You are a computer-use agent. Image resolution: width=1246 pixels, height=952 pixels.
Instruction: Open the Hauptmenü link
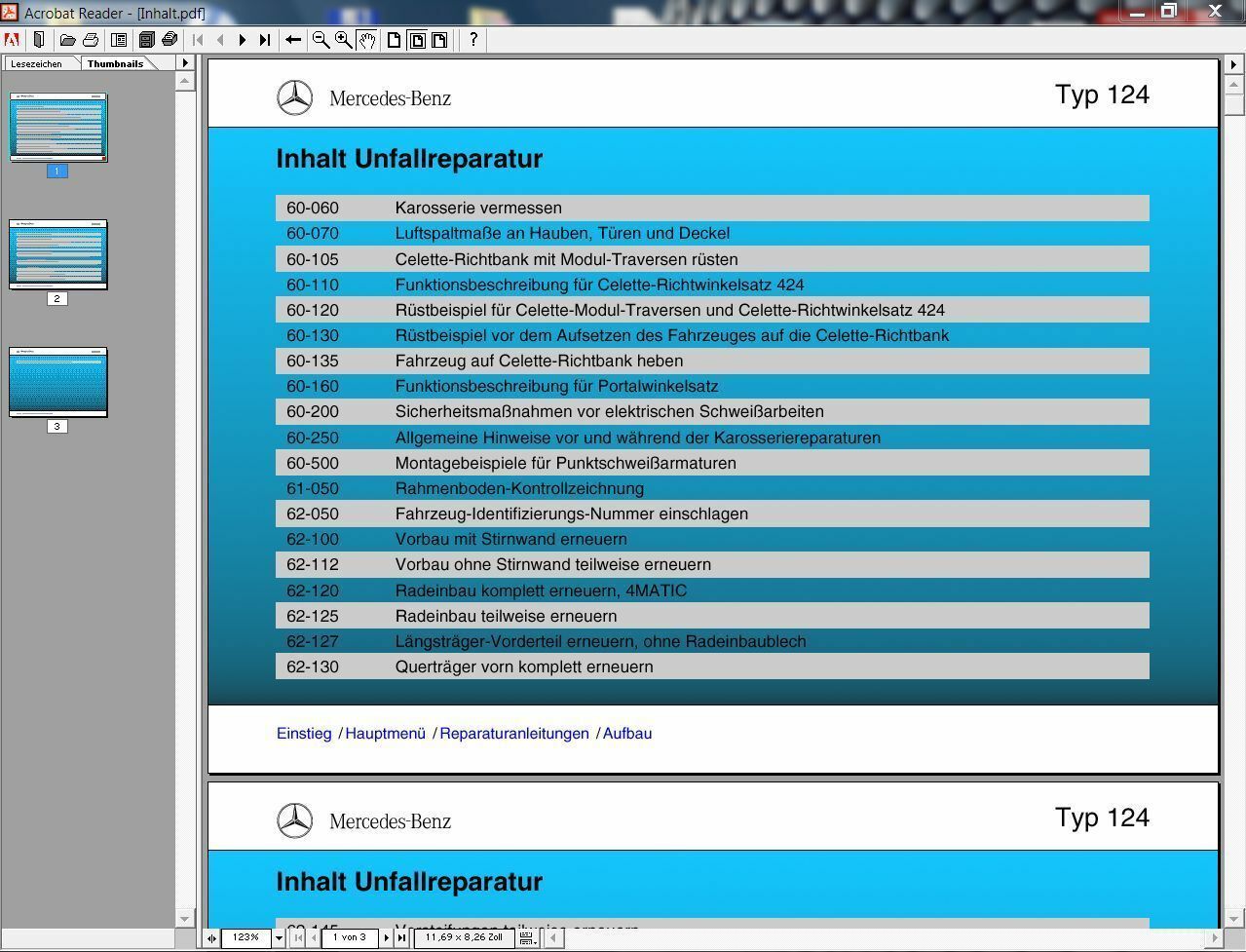pos(386,734)
